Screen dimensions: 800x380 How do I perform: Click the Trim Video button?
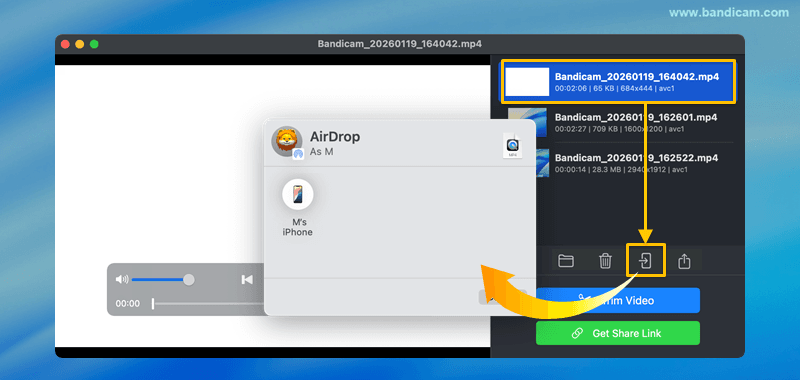618,300
